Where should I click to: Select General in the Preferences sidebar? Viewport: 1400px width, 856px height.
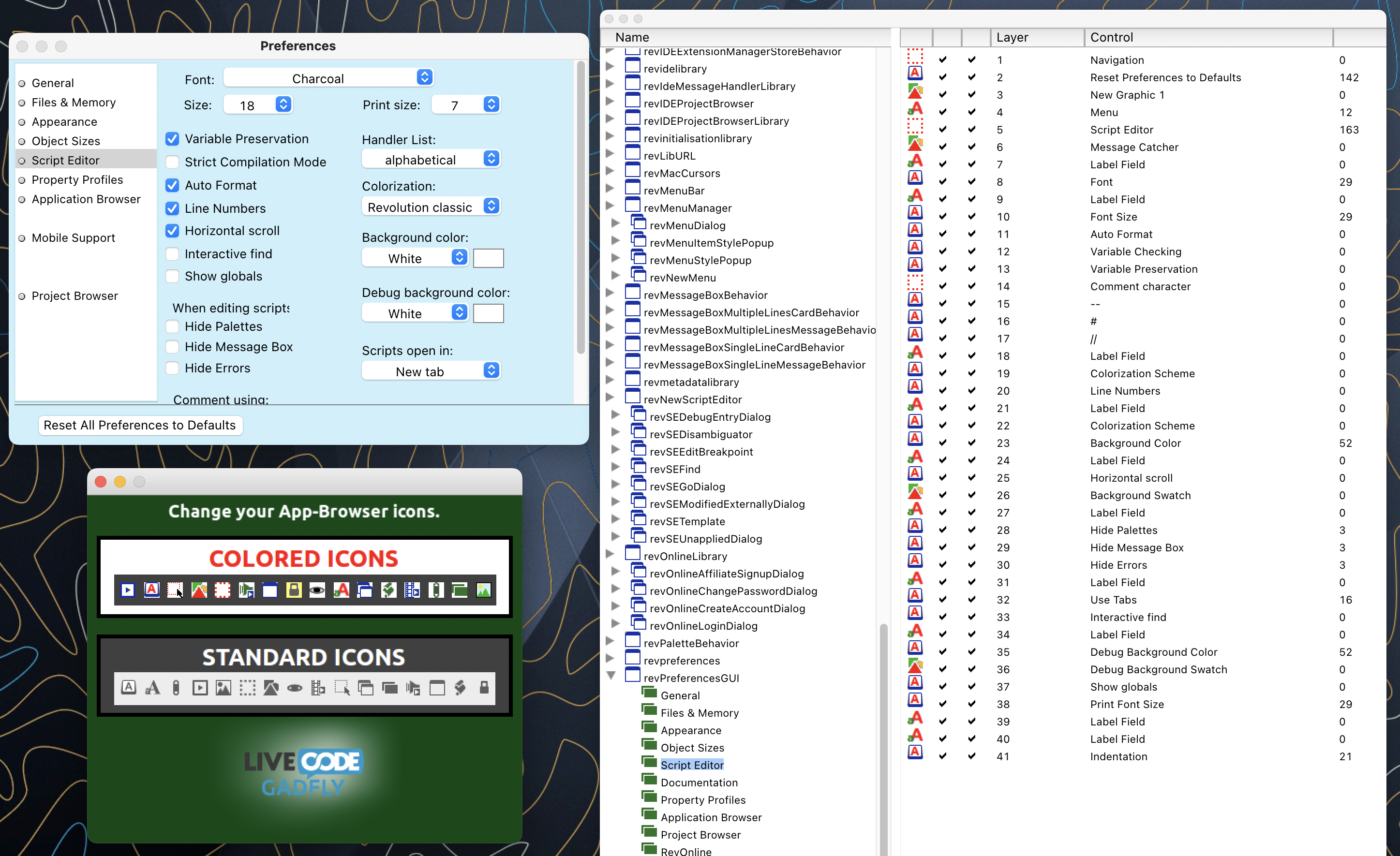click(x=52, y=83)
